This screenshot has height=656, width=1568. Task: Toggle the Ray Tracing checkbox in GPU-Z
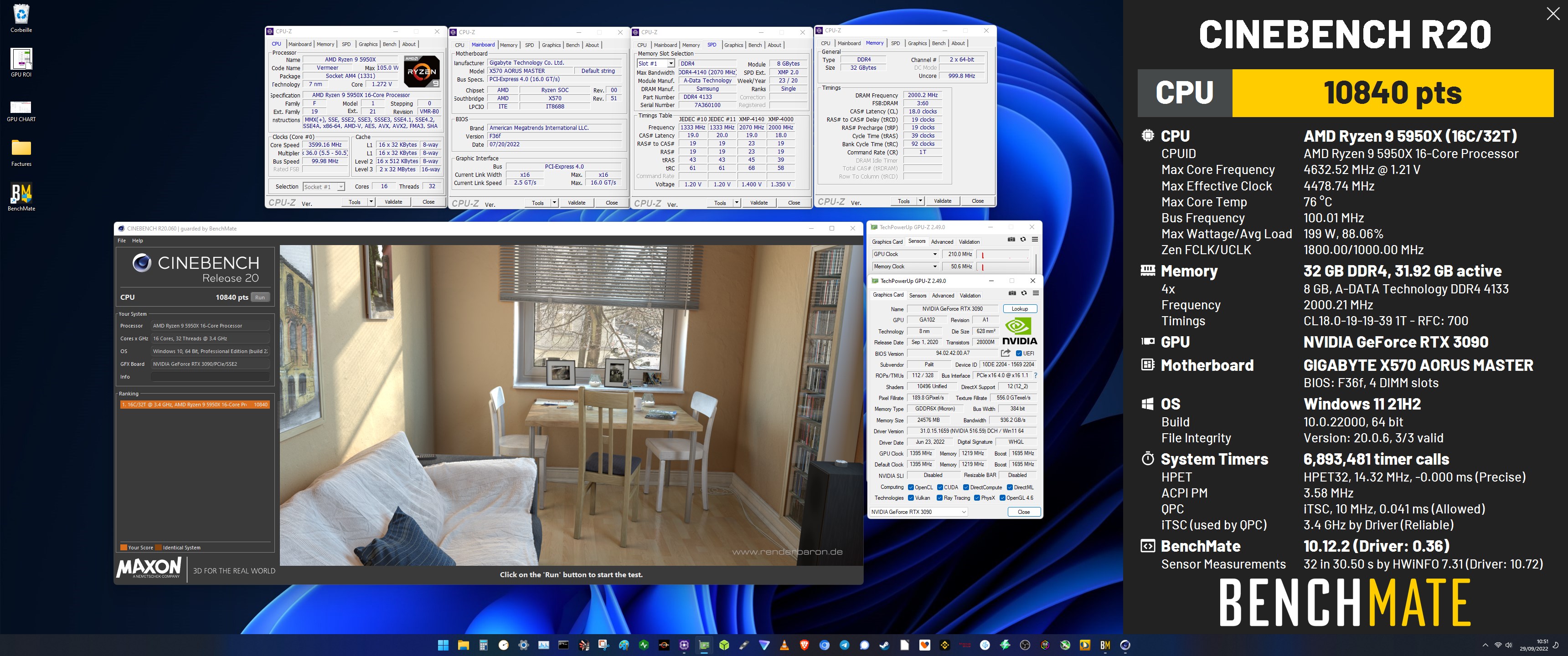(940, 498)
